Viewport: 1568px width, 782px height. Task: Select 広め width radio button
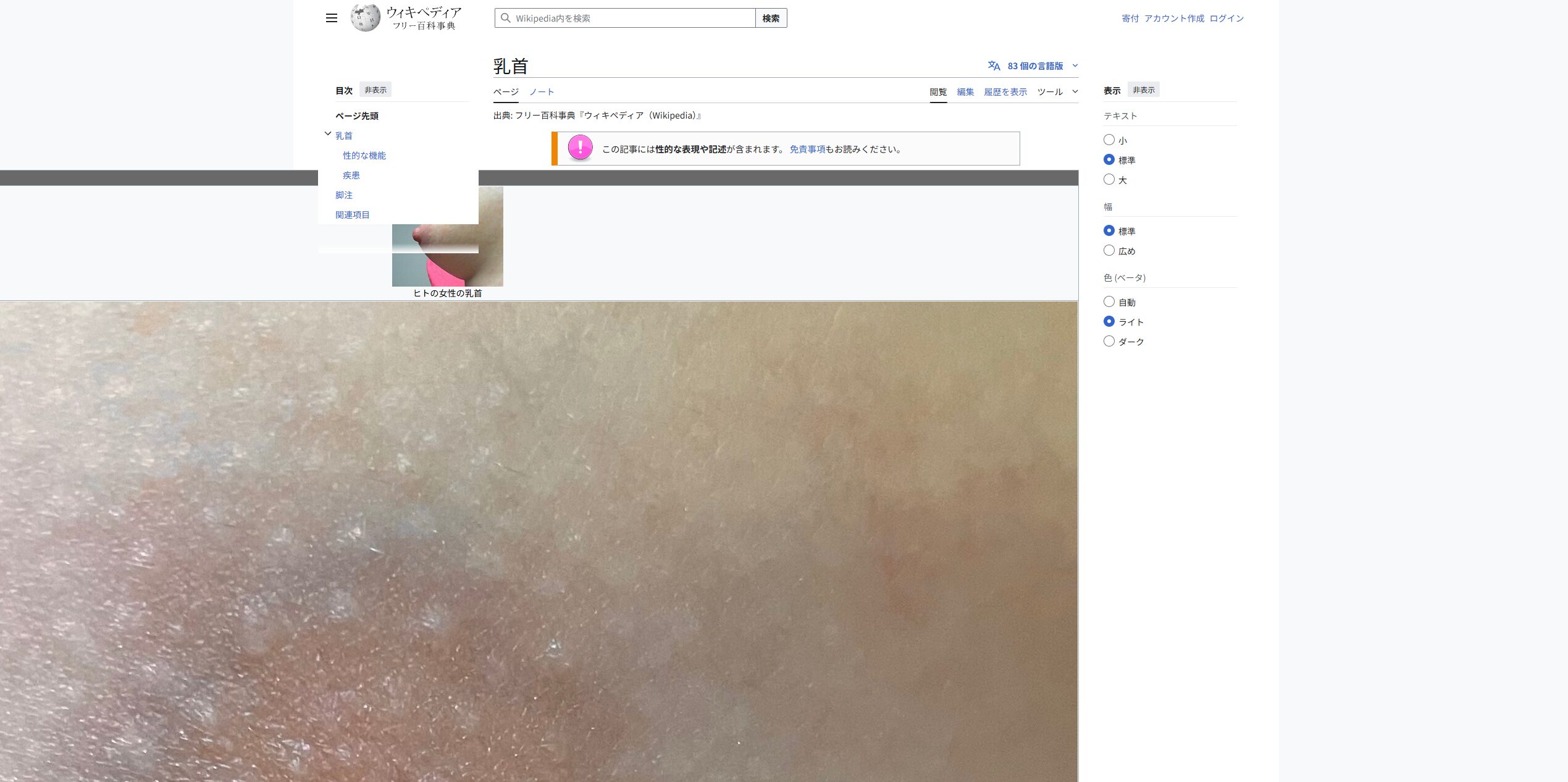(1109, 251)
